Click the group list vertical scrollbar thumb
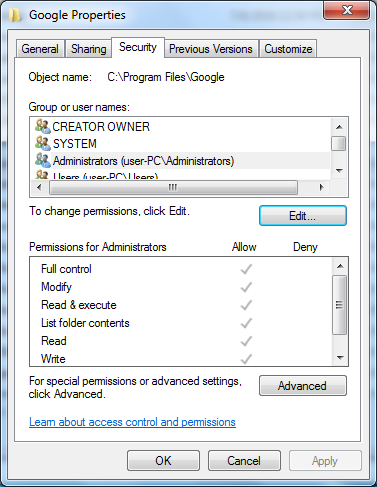This screenshot has width=377, height=487. click(339, 144)
